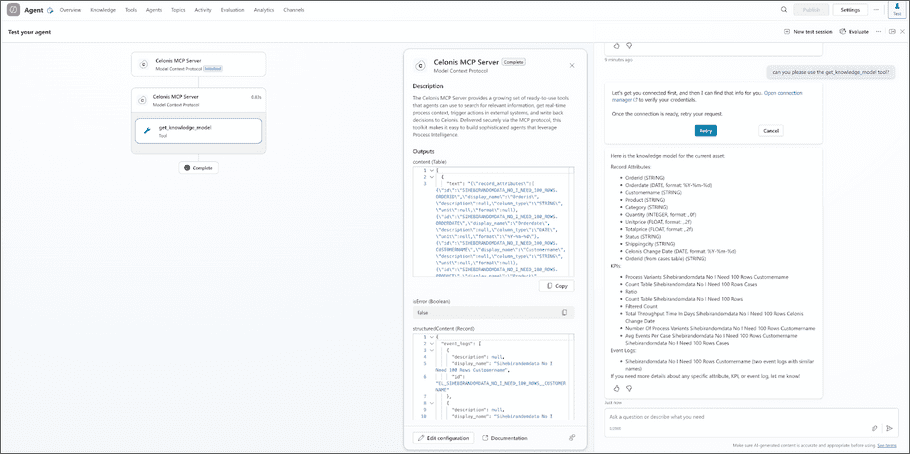Thumbs down the knowledge model response
The height and width of the screenshot is (454, 910).
pos(628,388)
